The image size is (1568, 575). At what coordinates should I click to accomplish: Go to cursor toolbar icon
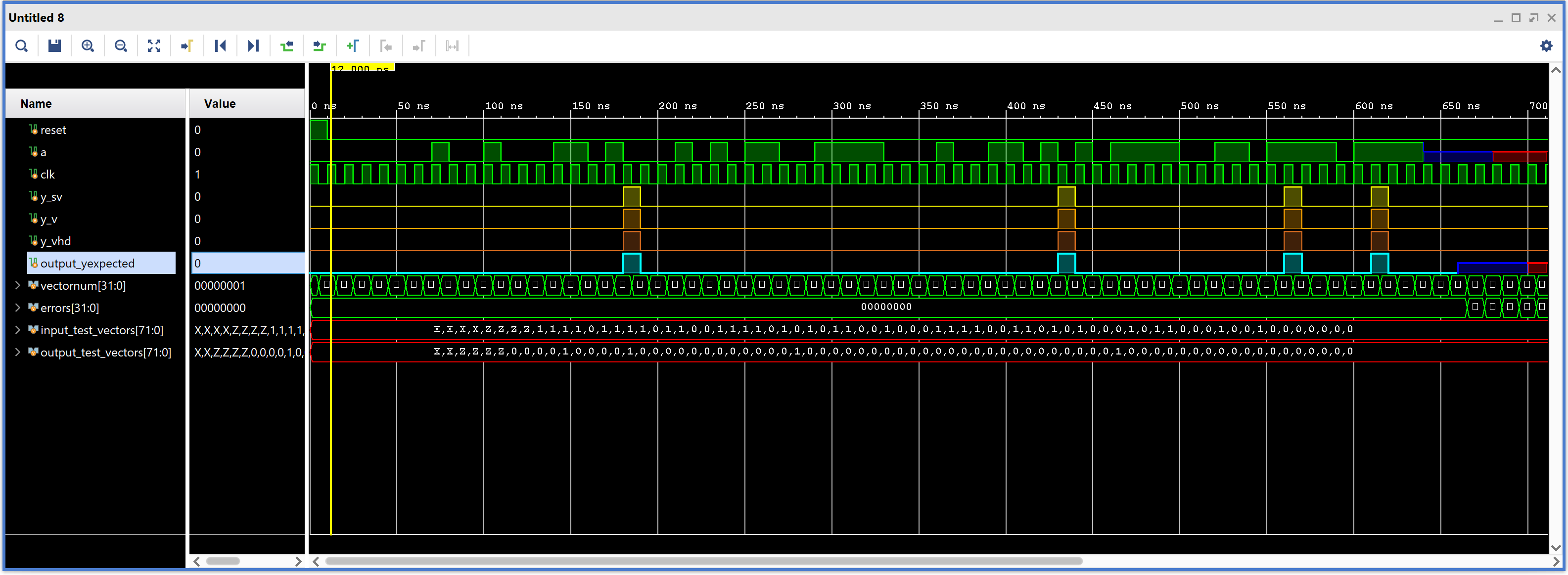187,46
